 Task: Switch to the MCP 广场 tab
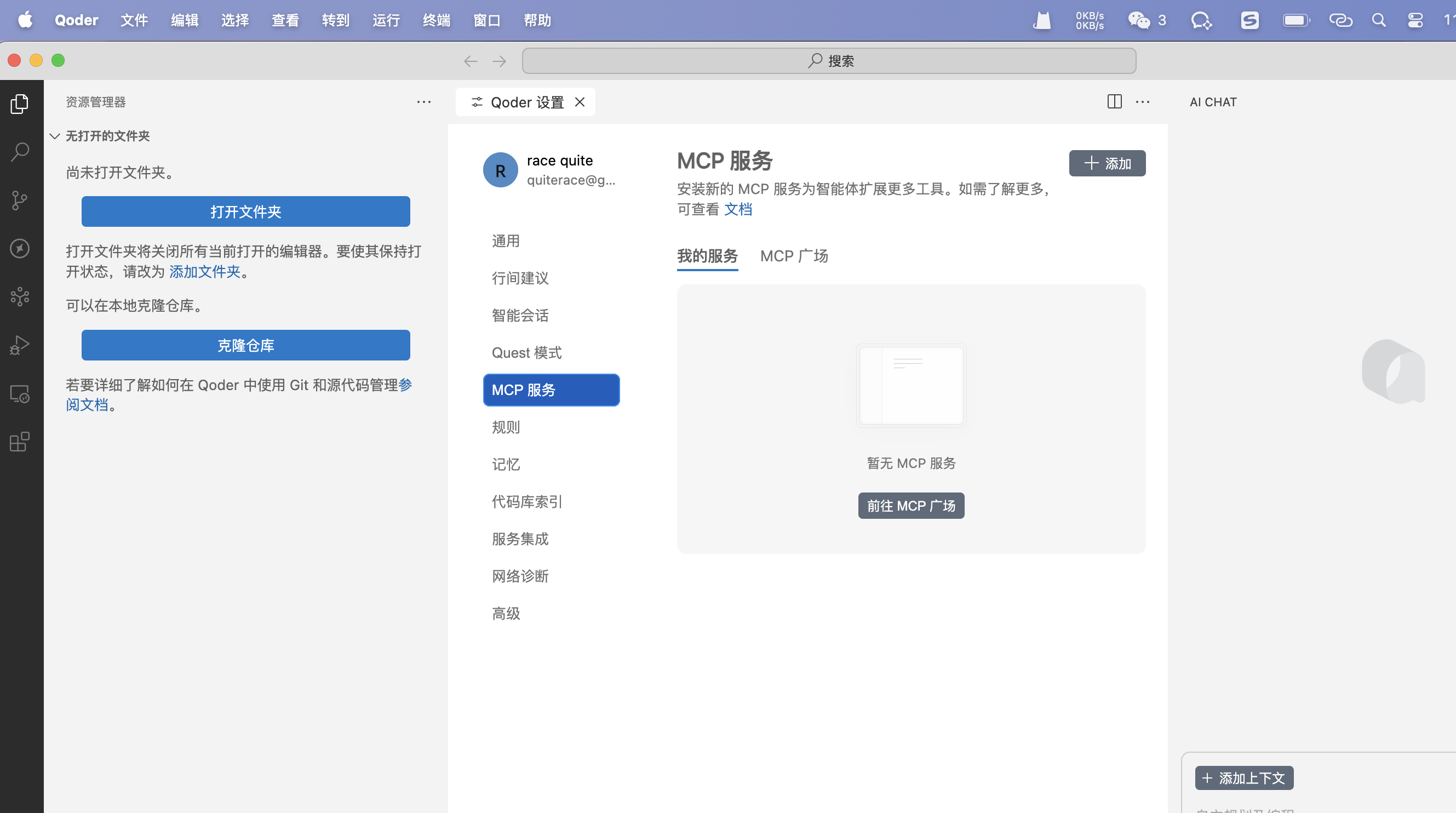click(794, 256)
